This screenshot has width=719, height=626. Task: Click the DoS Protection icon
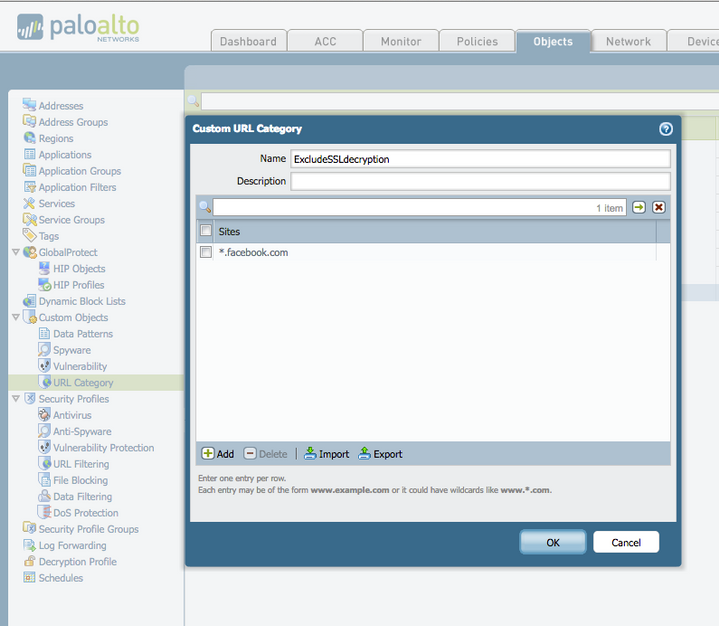click(x=44, y=512)
